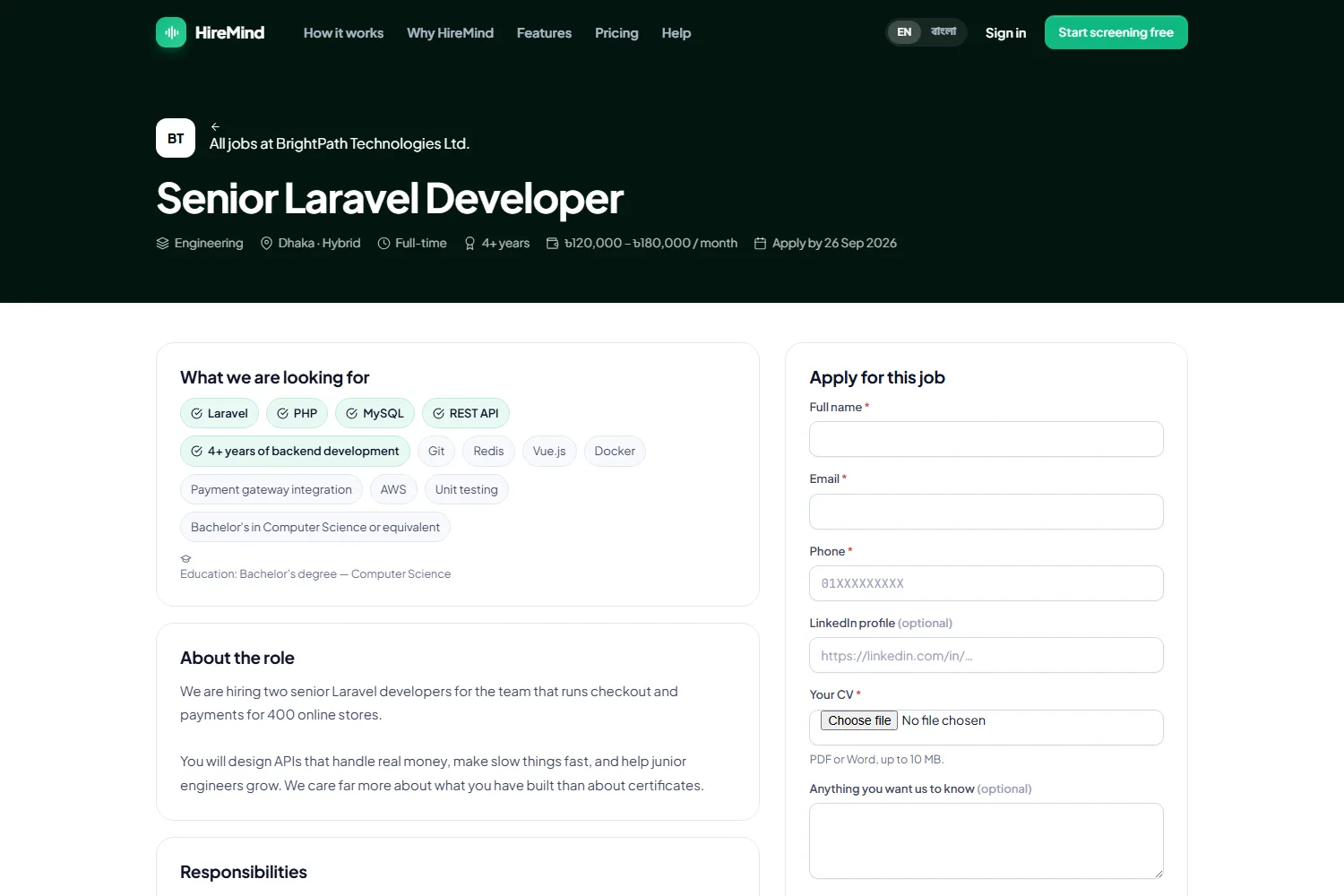Click the Unit testing chip
This screenshot has height=896, width=1344.
[467, 489]
